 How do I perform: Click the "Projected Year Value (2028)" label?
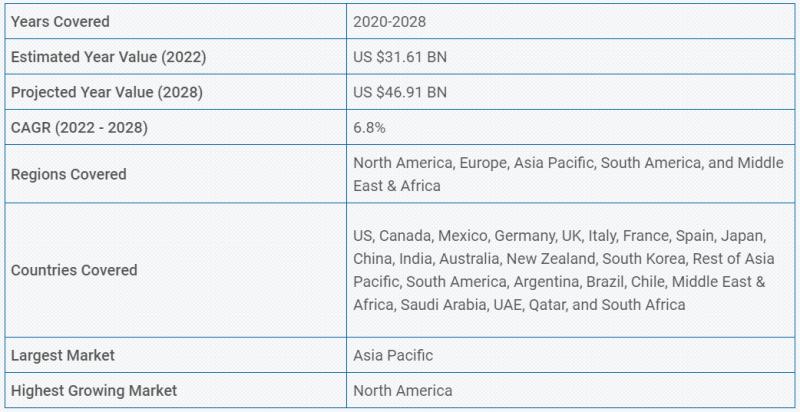(x=107, y=93)
